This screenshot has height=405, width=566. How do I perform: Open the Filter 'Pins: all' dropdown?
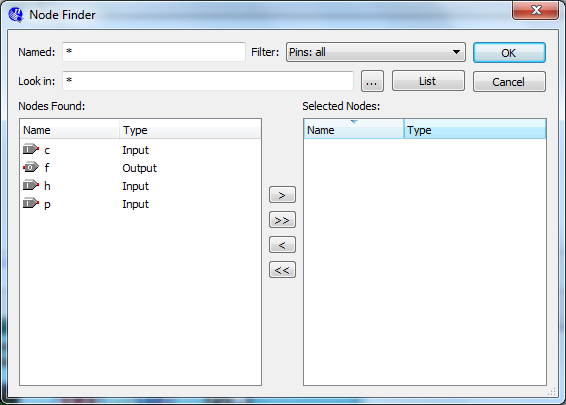[x=376, y=52]
